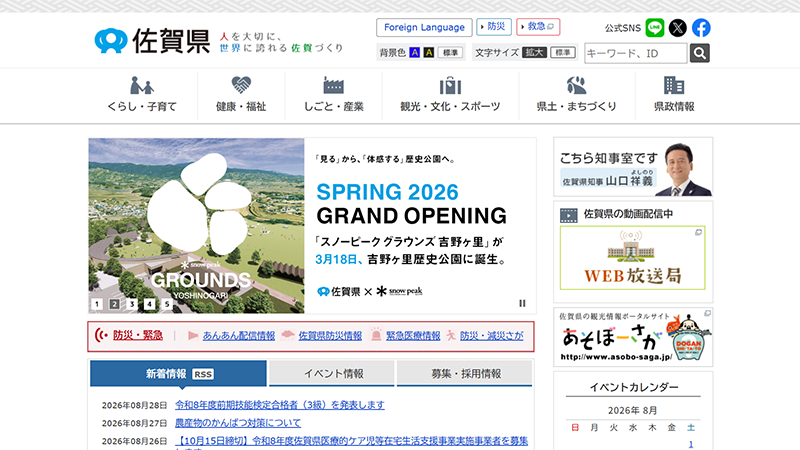Open the RSS feed badge
Screen dimensions: 800x450
(203, 374)
